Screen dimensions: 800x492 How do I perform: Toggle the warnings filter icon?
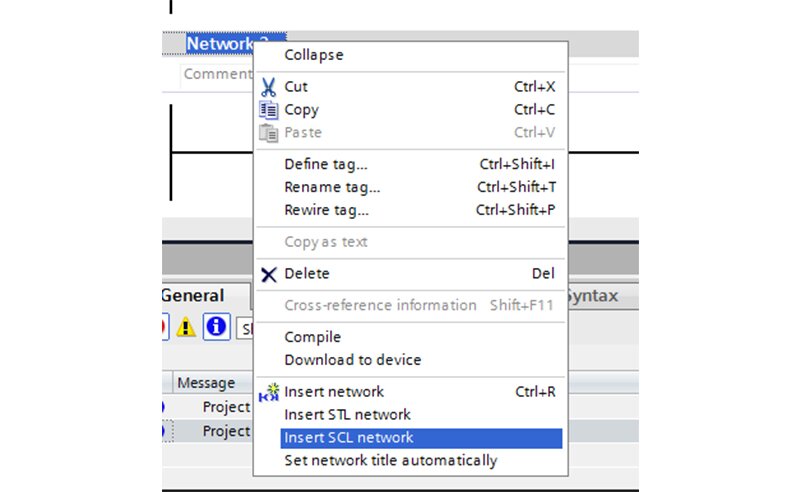tap(186, 327)
